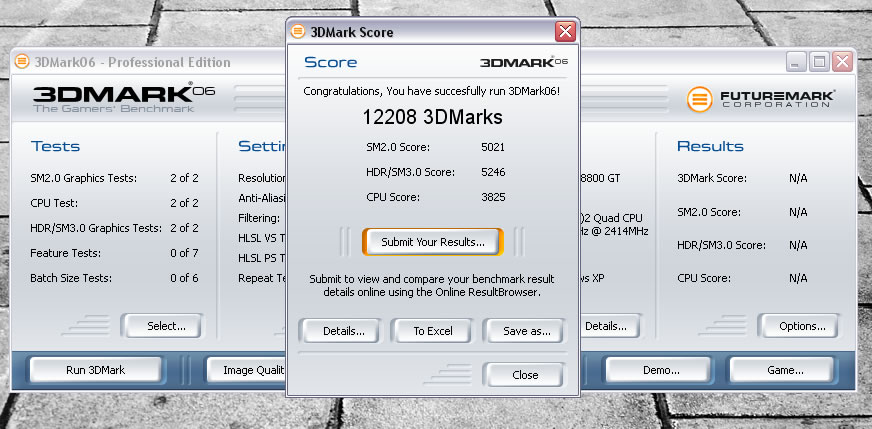
Task: Click the 3DMark Score N/A value in Results
Action: click(798, 179)
